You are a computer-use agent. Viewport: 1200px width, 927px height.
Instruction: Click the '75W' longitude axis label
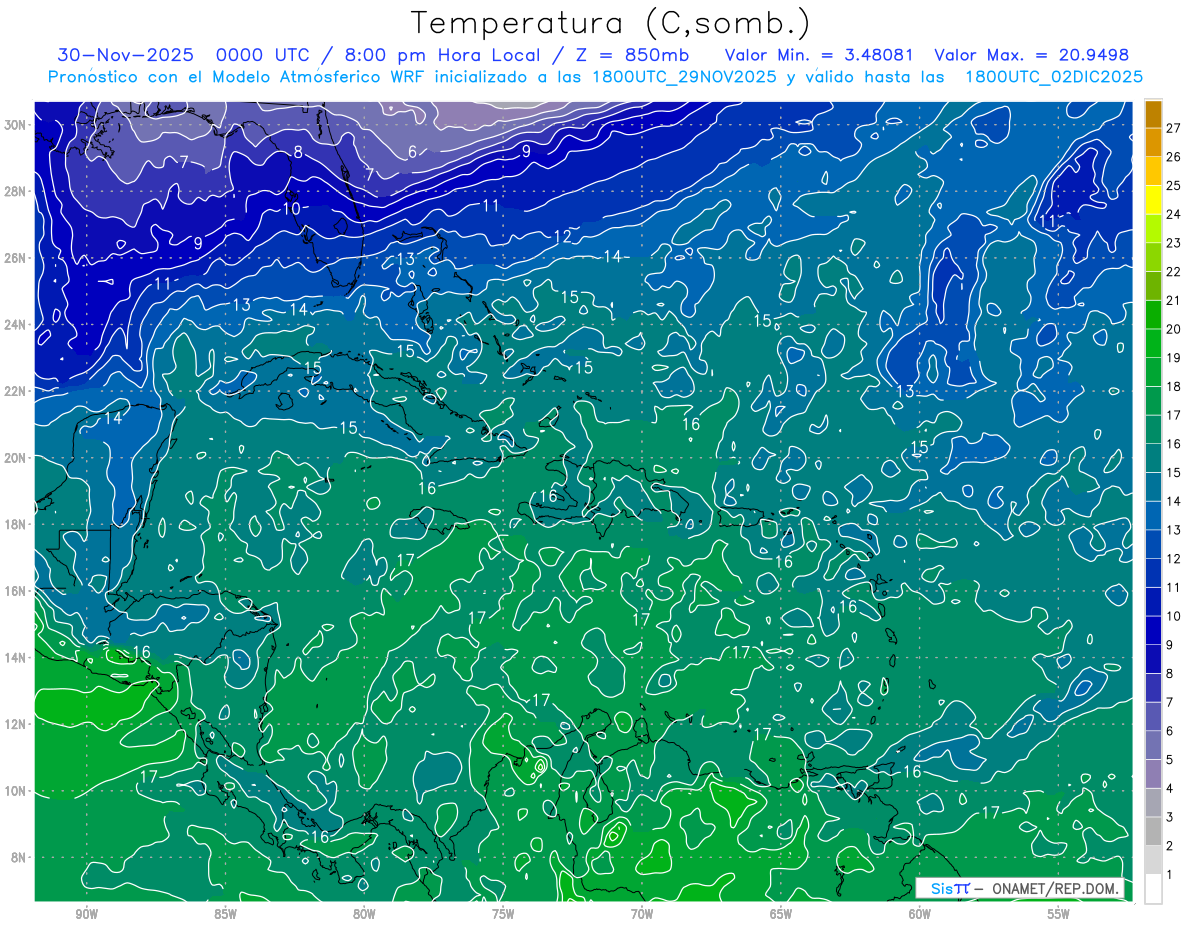[x=503, y=914]
